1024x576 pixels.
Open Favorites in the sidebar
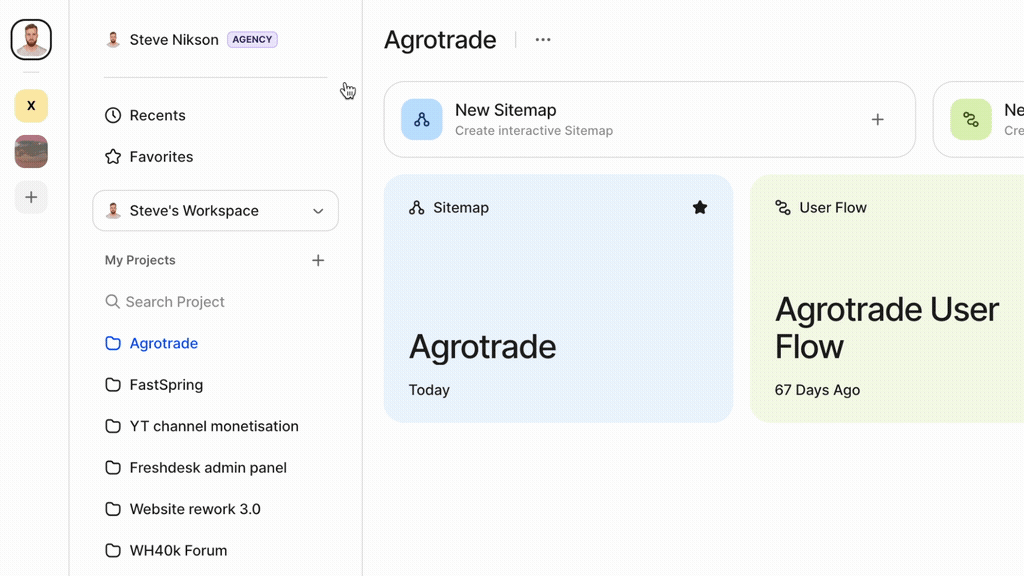pyautogui.click(x=160, y=157)
